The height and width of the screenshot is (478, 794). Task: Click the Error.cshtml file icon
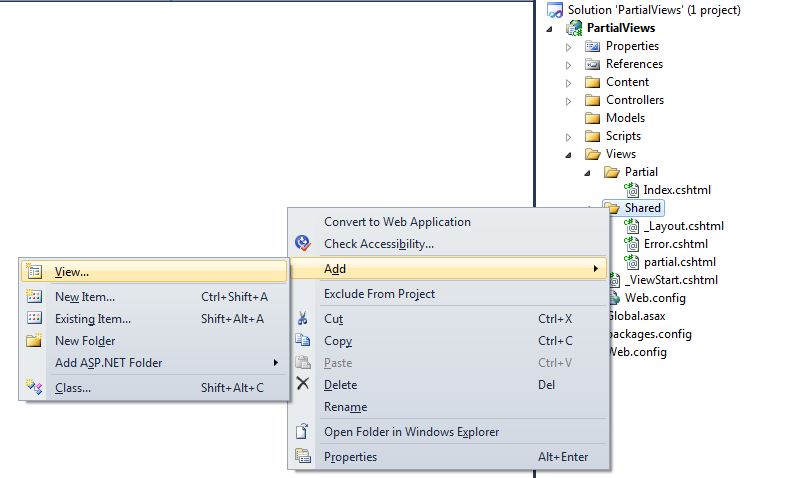click(x=631, y=244)
